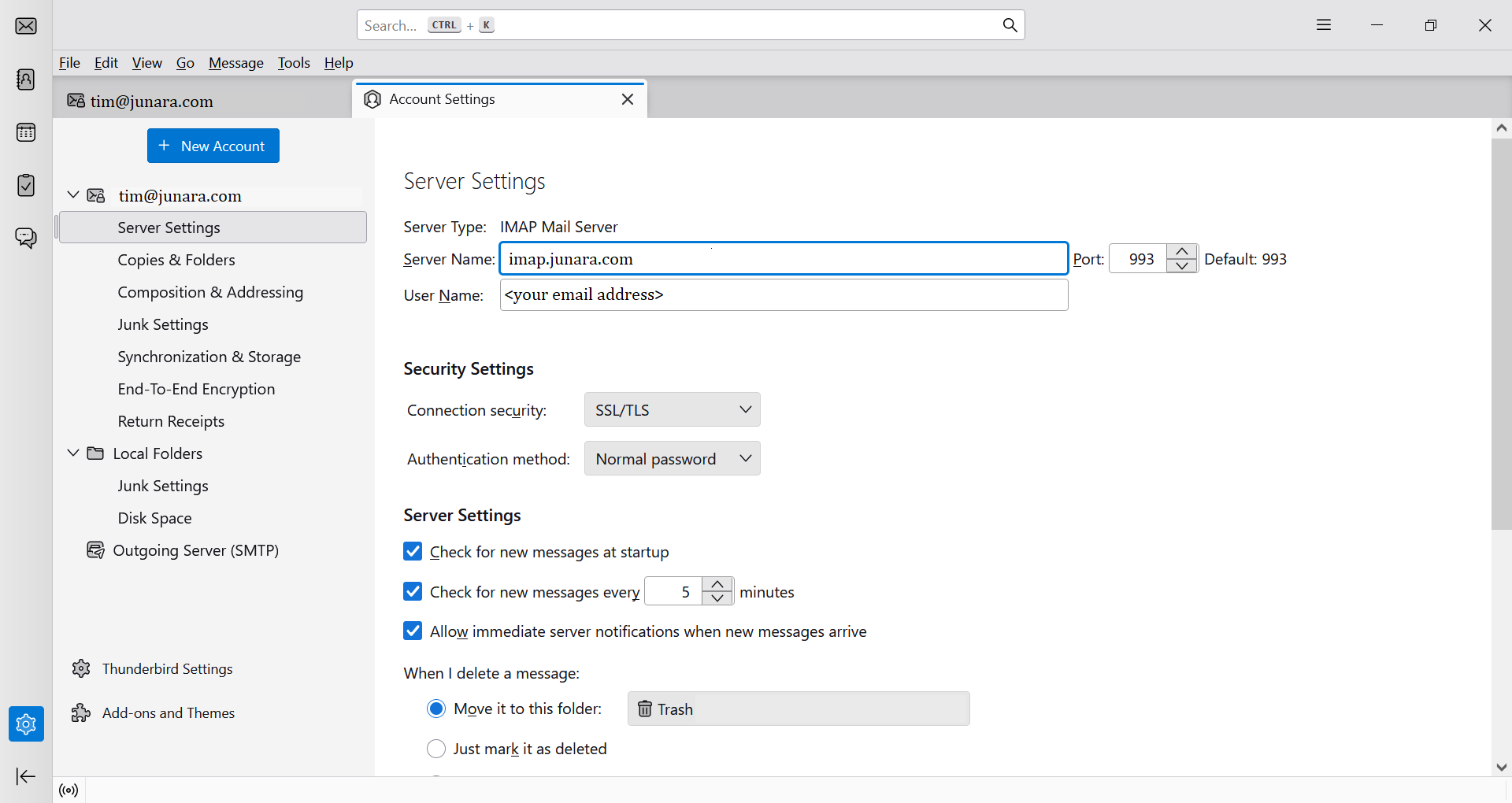The width and height of the screenshot is (1512, 803).
Task: Select Server Settings in account tree
Action: tap(213, 227)
